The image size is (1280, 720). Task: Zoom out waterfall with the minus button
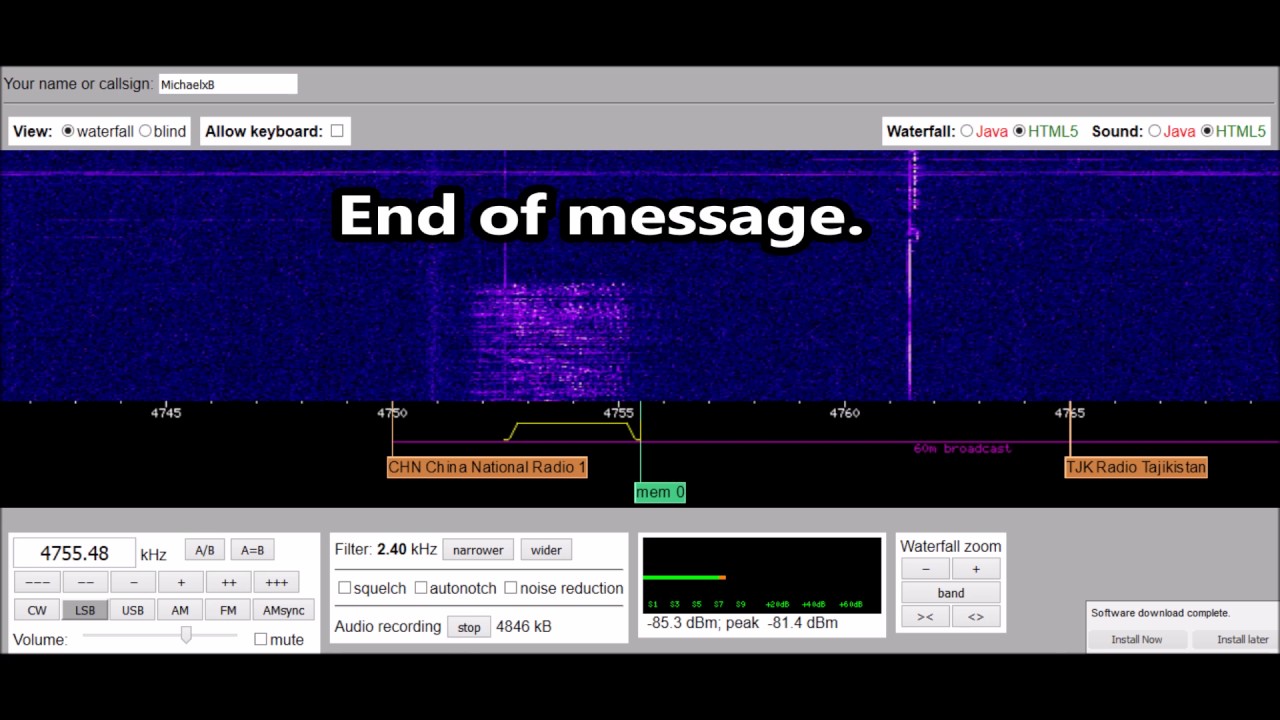(x=925, y=569)
